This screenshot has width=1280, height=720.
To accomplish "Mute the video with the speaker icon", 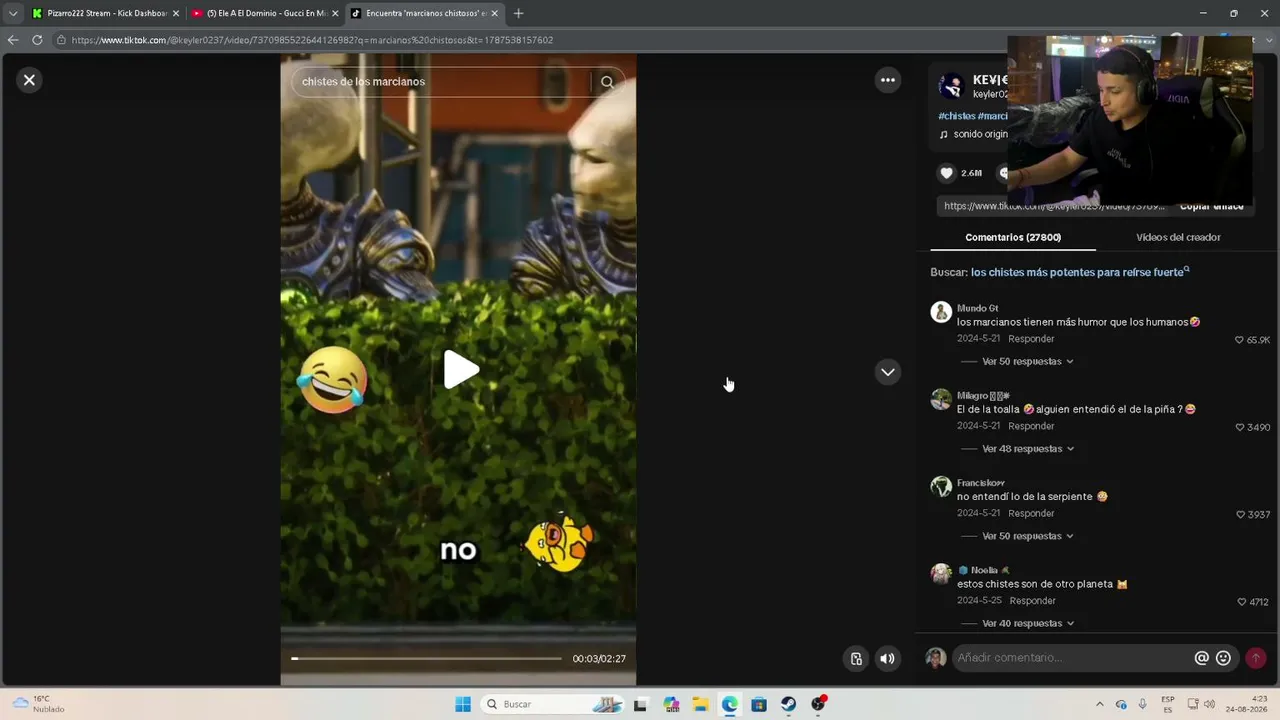I will click(x=887, y=658).
